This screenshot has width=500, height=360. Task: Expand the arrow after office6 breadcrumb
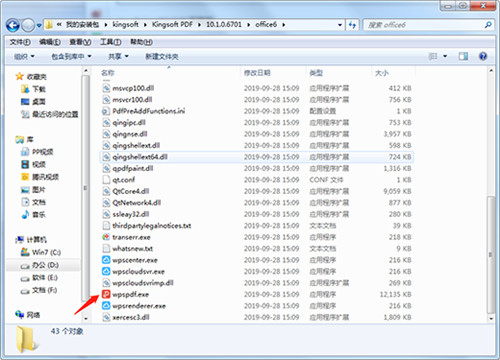(284, 25)
